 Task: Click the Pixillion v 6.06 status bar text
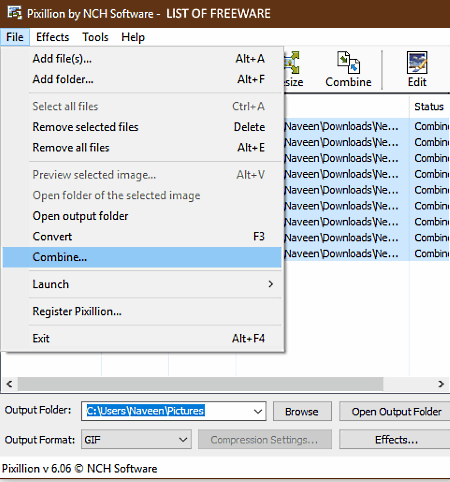(79, 469)
